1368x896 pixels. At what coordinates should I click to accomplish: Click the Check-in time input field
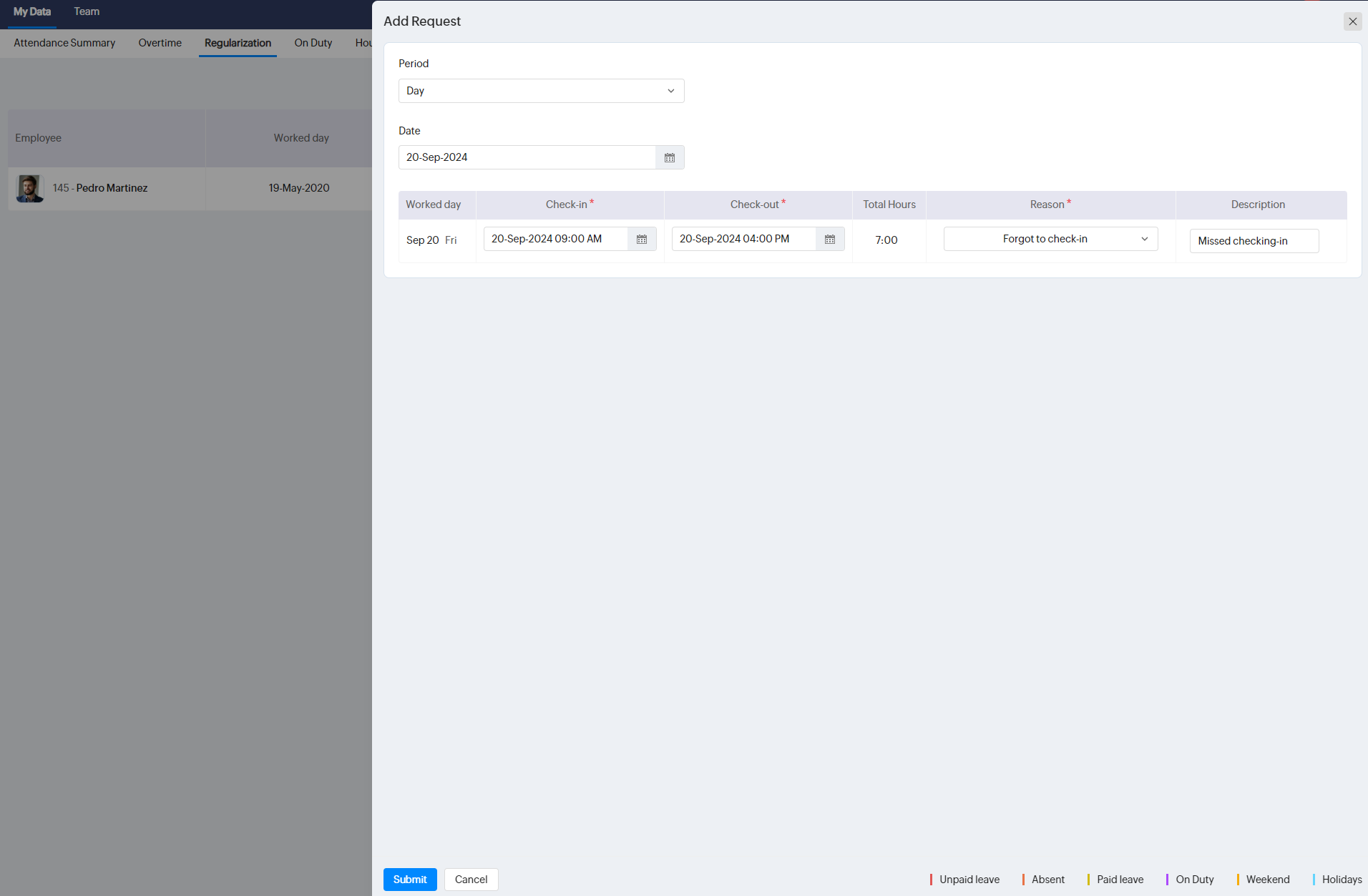click(x=556, y=239)
